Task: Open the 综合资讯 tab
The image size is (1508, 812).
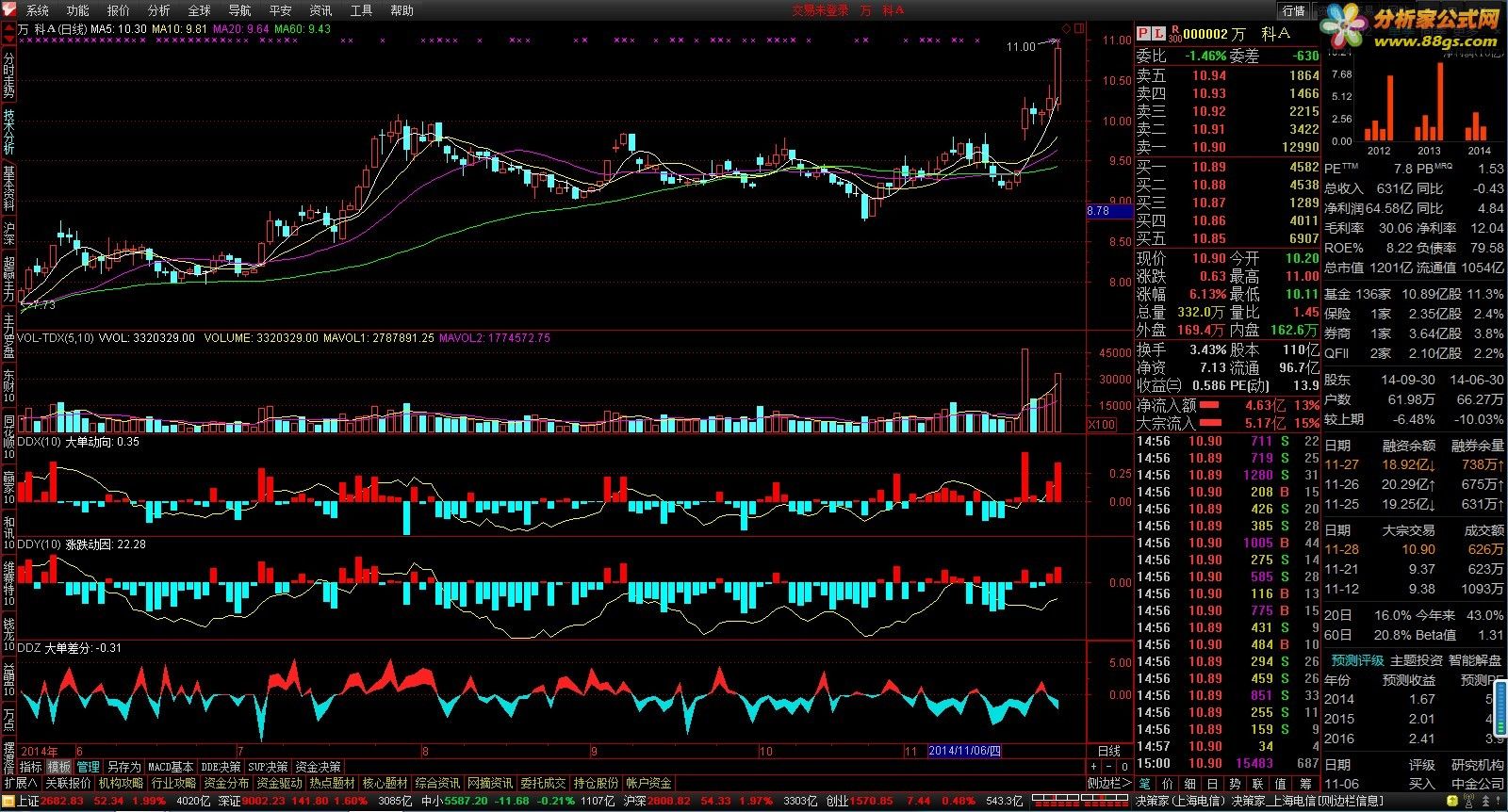Action: point(438,784)
